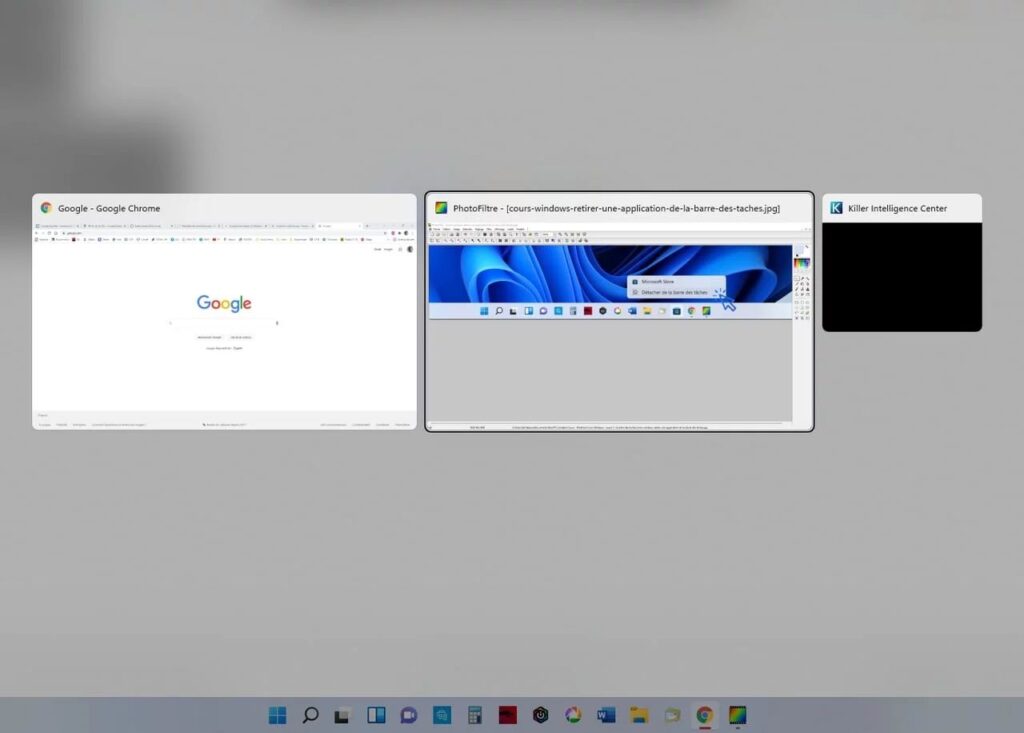Select the PhotoFiltre rainbow icon in the taskbar
The height and width of the screenshot is (733, 1024).
pos(738,715)
